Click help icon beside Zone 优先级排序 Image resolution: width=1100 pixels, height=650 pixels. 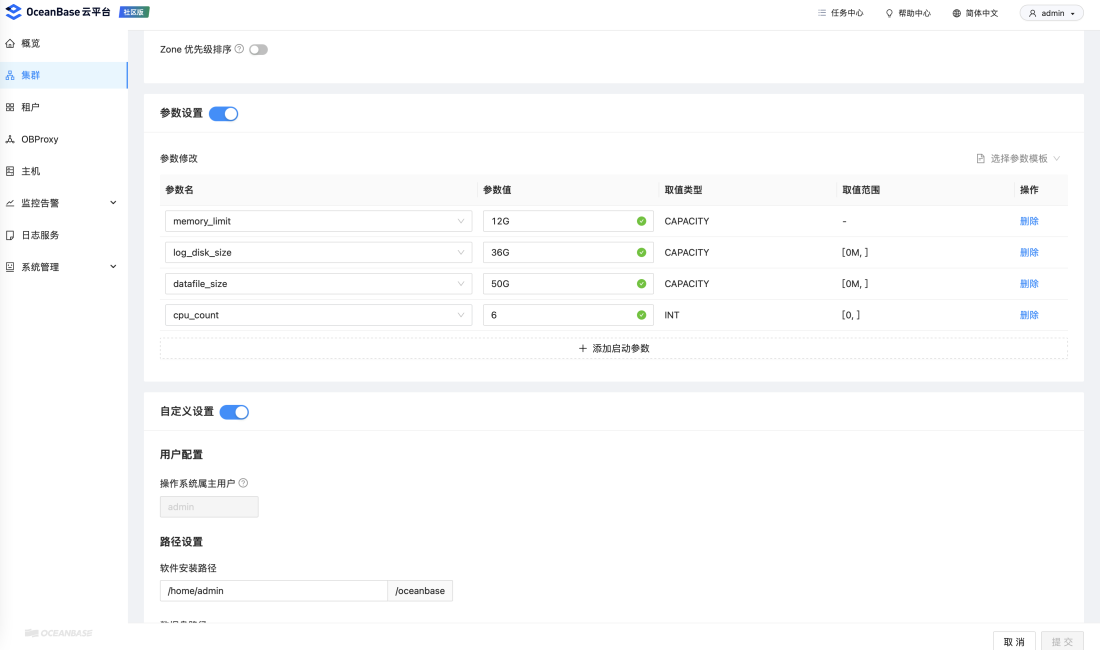click(239, 49)
